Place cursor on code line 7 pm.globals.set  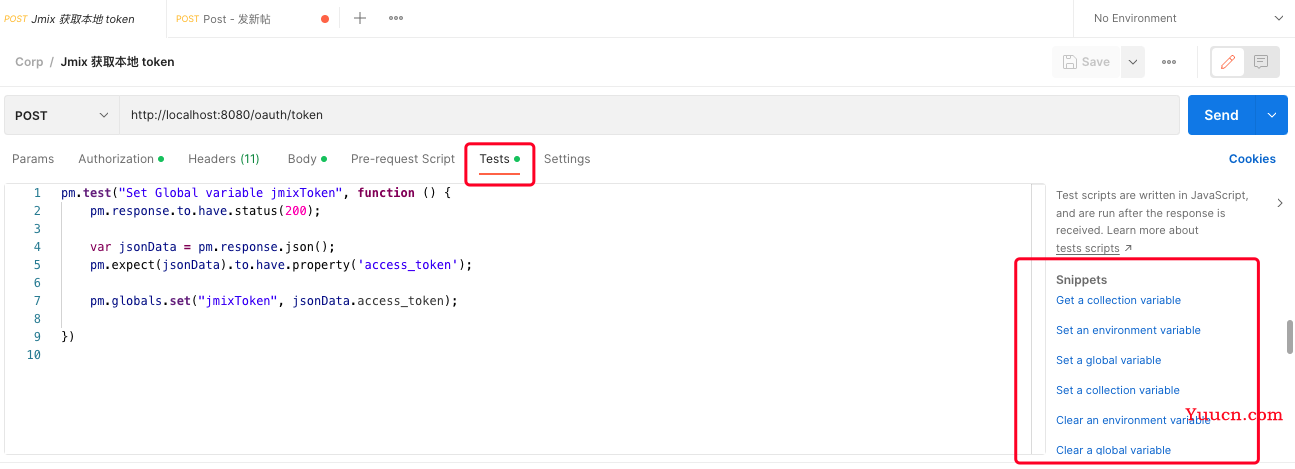pyautogui.click(x=273, y=301)
